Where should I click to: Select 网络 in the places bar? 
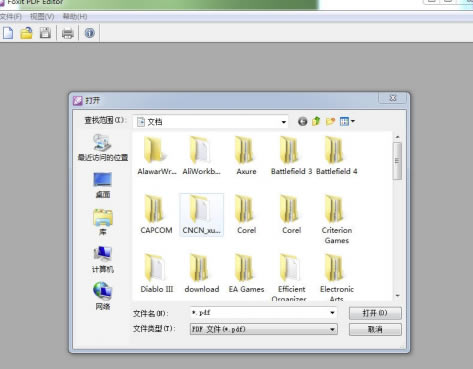(x=103, y=297)
